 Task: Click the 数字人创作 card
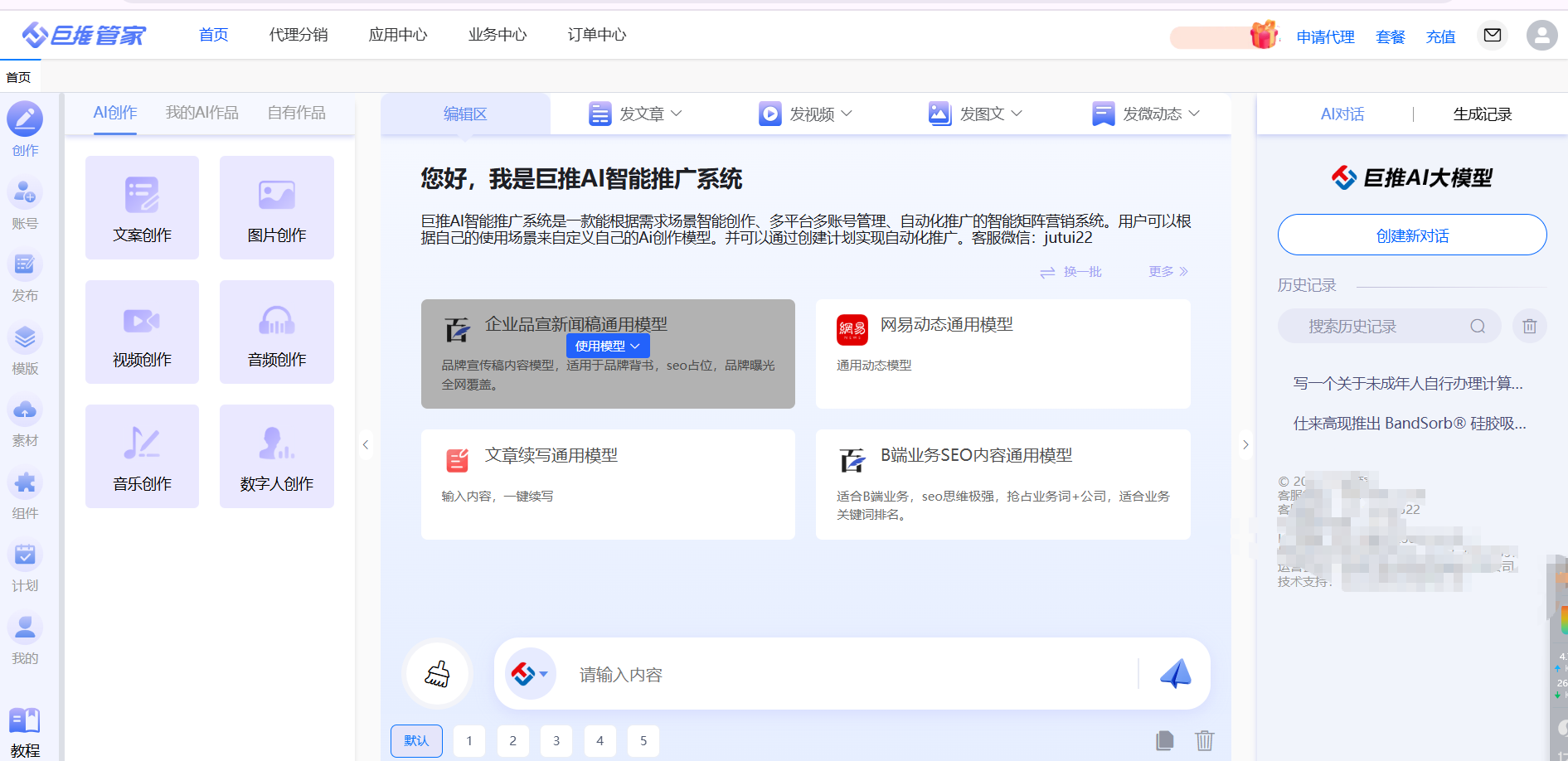pos(277,456)
